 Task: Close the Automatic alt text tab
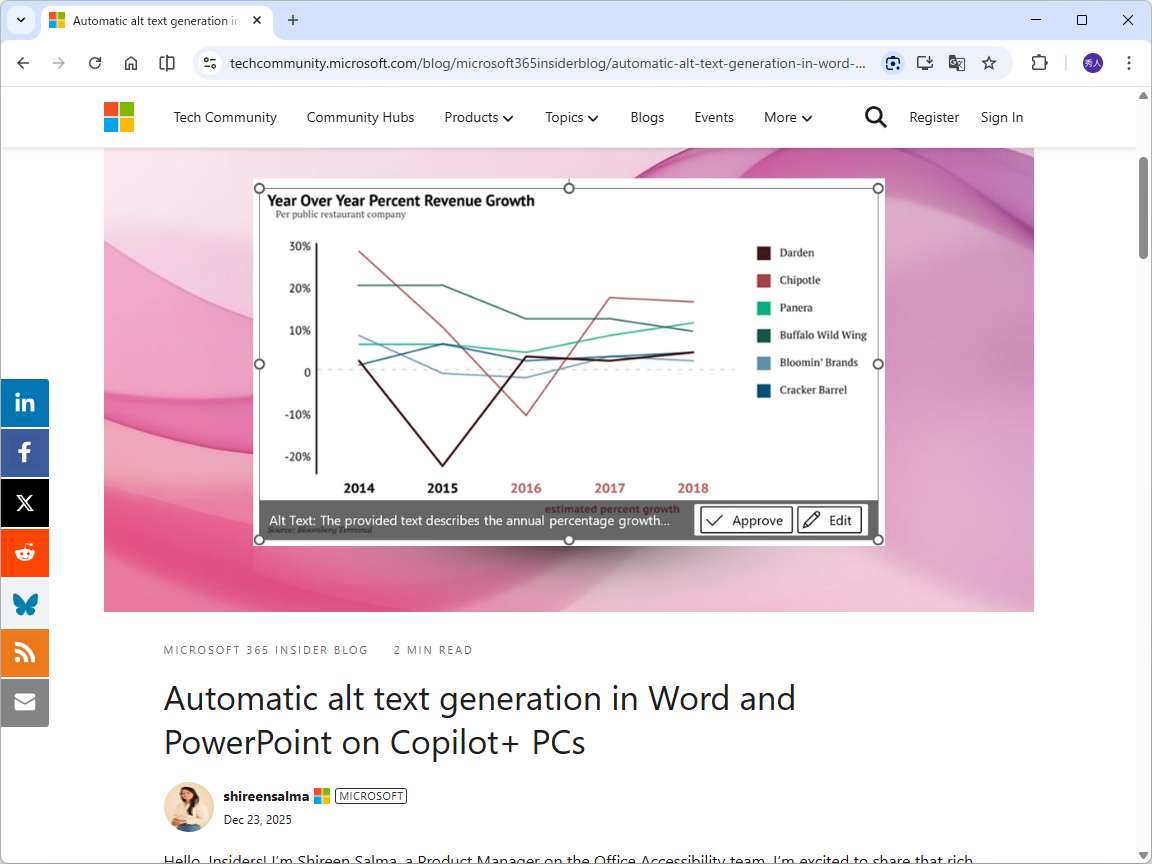[x=257, y=21]
